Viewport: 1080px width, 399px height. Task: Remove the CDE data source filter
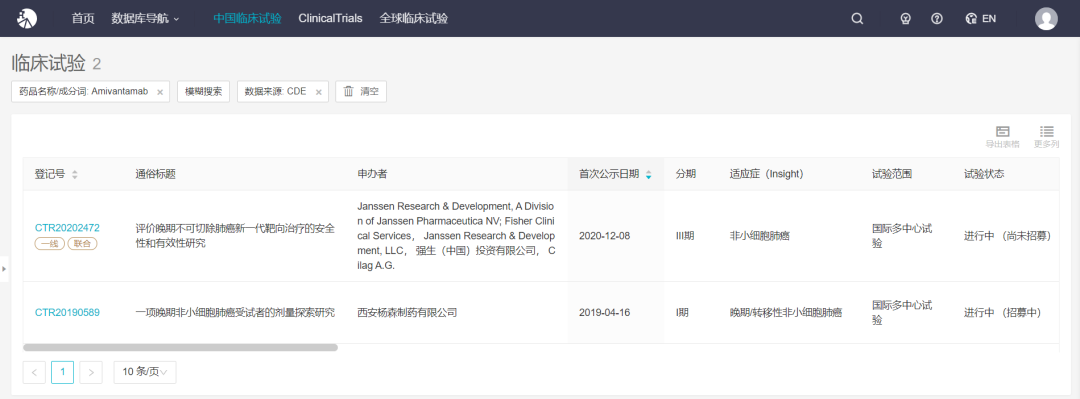pyautogui.click(x=318, y=92)
